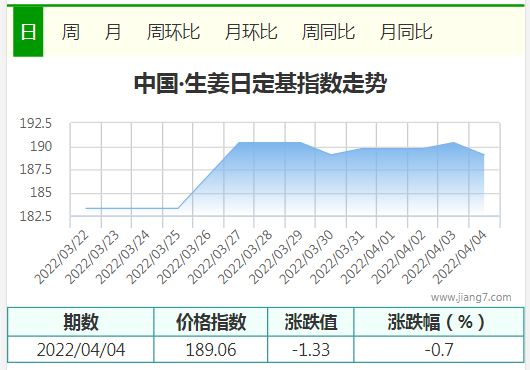Click the 2022/03/25 axis label
Screen dimensions: 530x370
point(153,257)
